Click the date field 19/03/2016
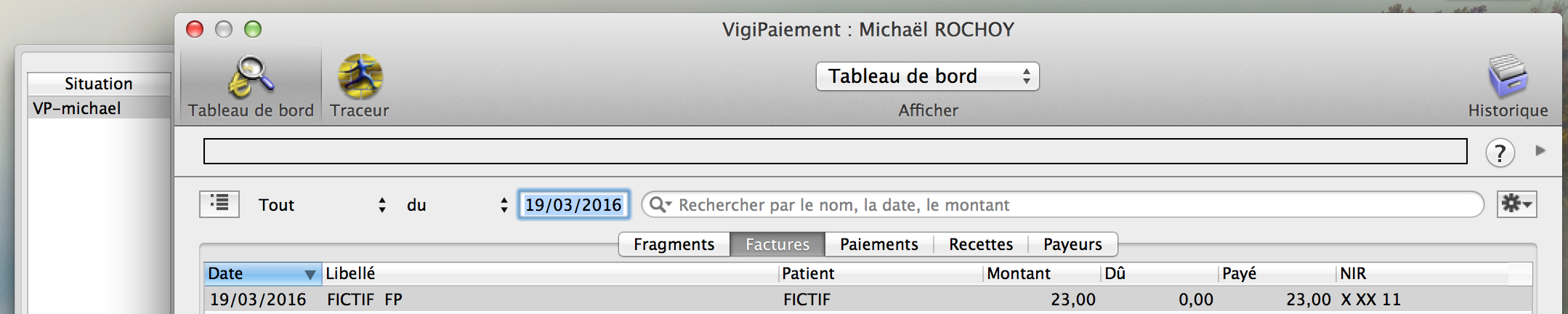Viewport: 1568px width, 314px height. tap(573, 205)
